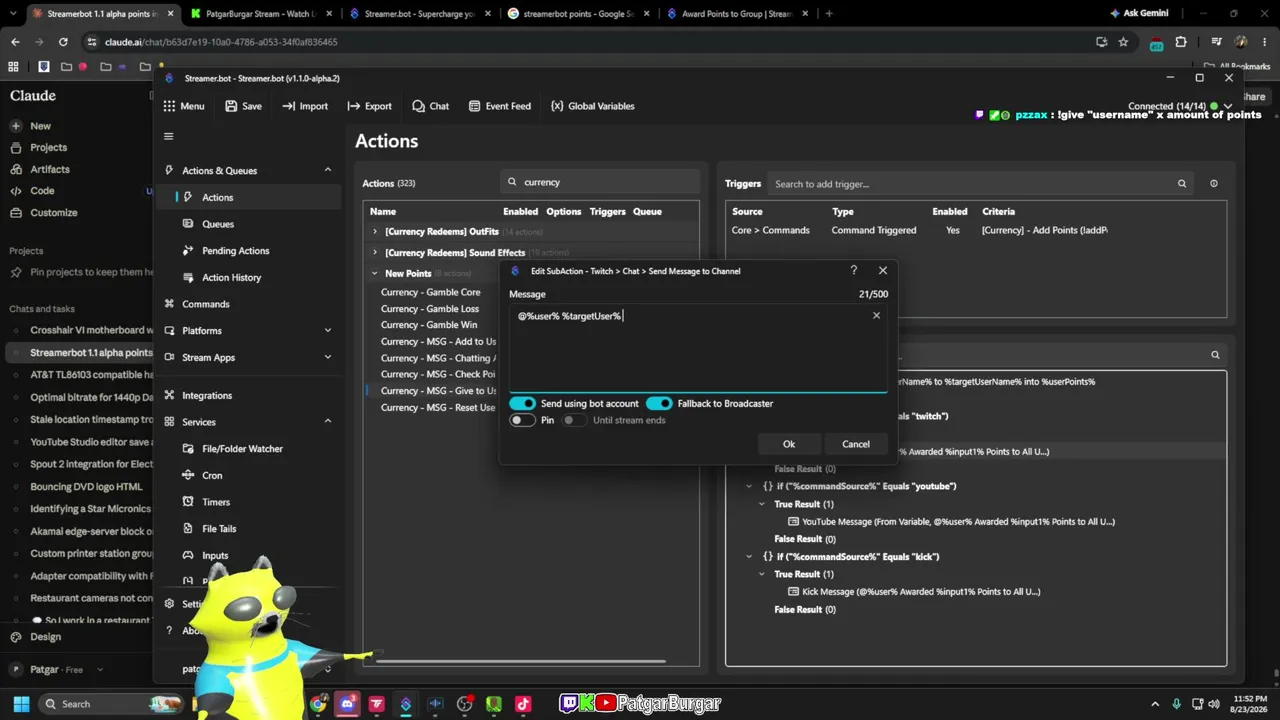This screenshot has height=720, width=1280.
Task: Click the Windows Start button
Action: [x=21, y=704]
